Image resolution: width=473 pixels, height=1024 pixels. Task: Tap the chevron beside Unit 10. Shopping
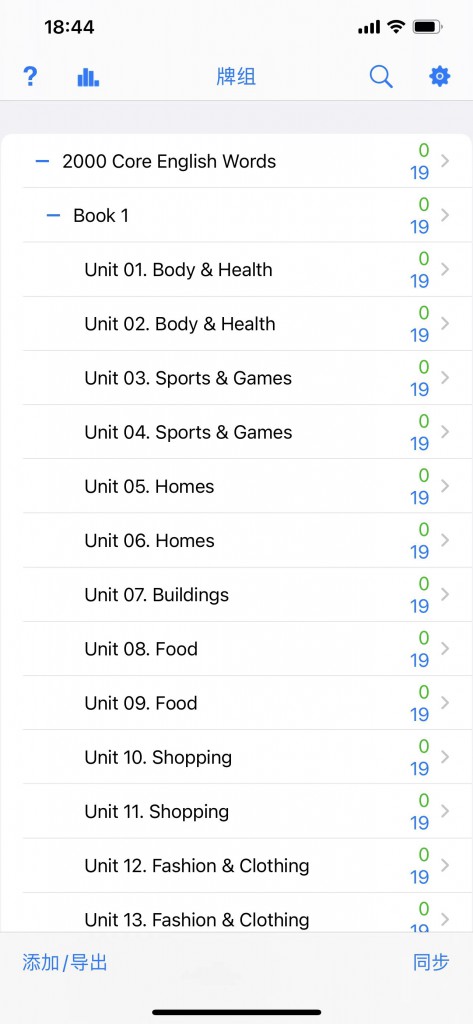(446, 757)
